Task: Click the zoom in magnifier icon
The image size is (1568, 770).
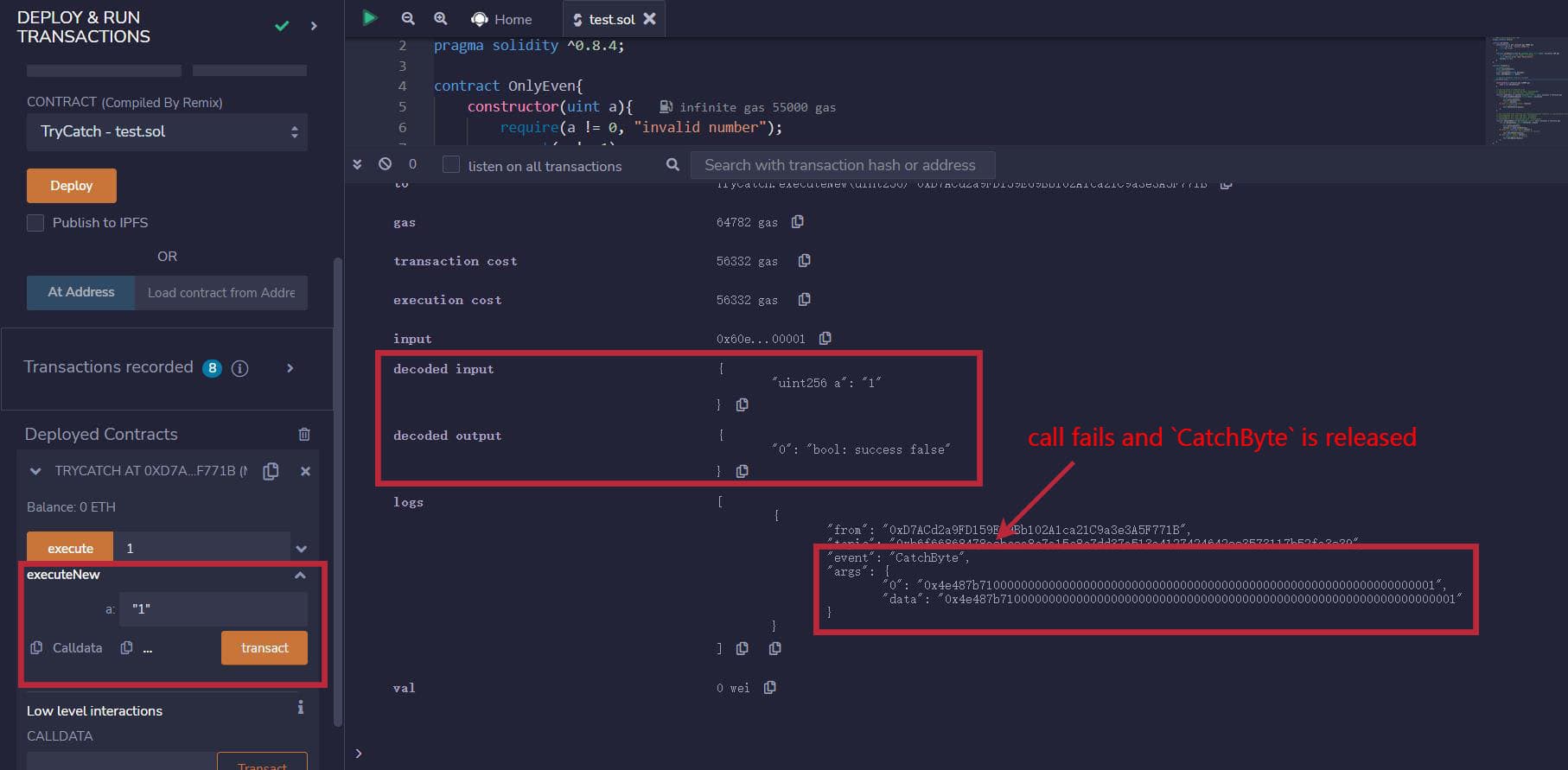Action: click(x=440, y=18)
